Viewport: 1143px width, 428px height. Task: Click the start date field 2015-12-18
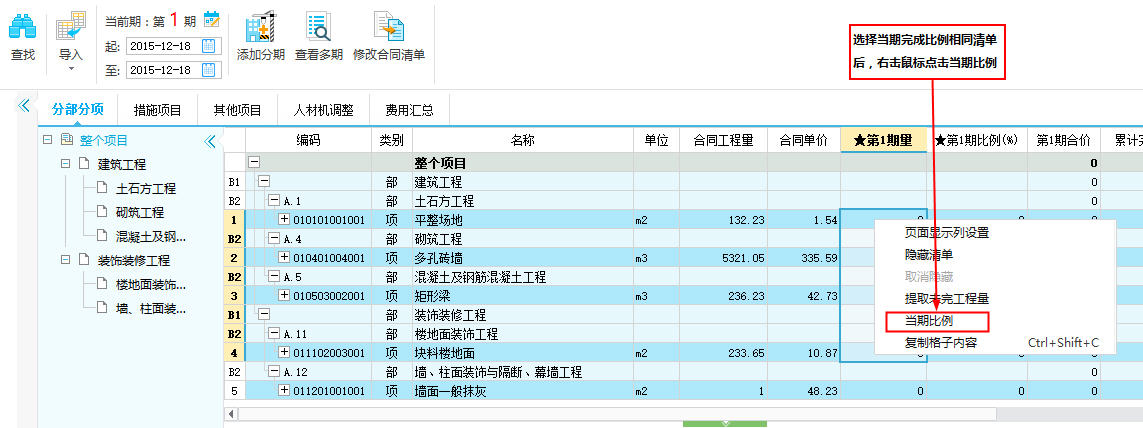(x=162, y=46)
